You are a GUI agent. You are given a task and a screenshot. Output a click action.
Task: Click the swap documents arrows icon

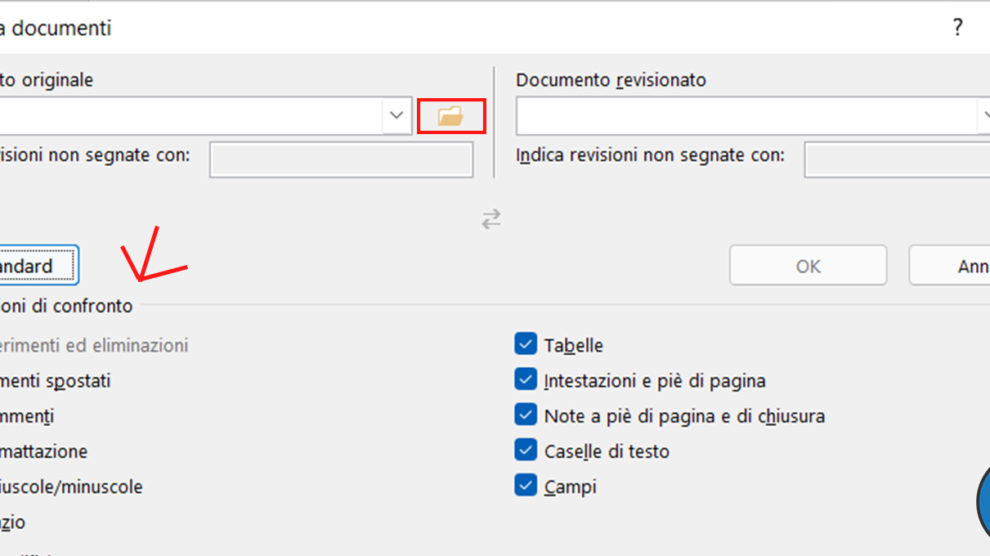[x=491, y=219]
